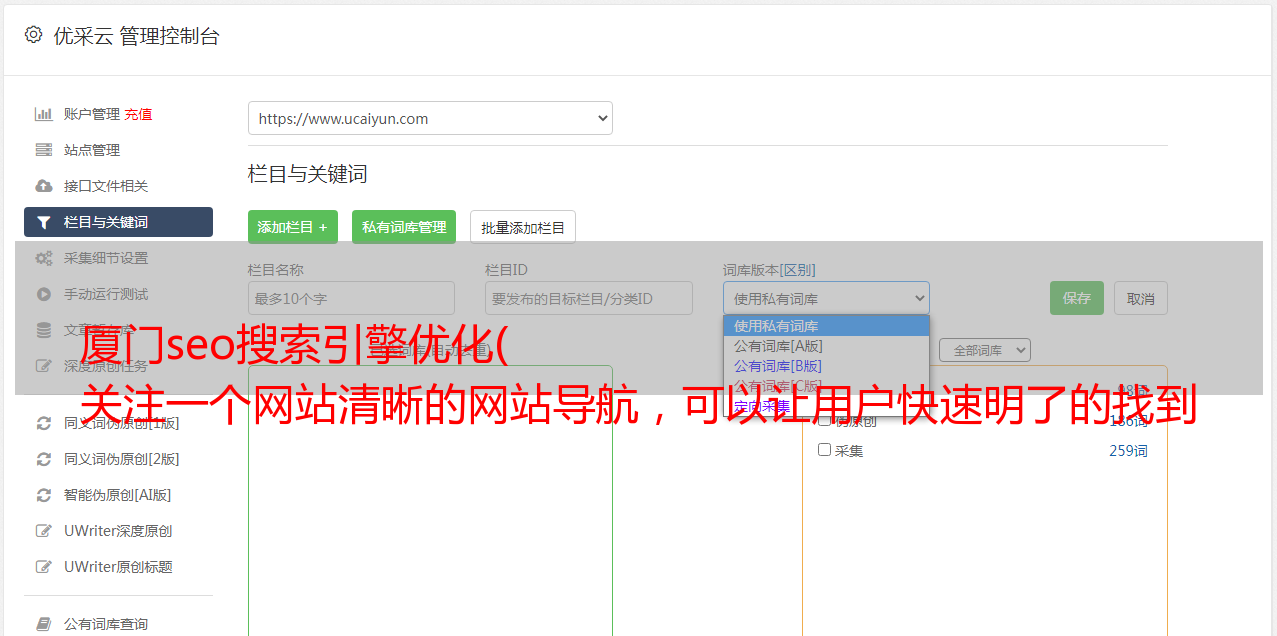This screenshot has width=1277, height=636.
Task: Click the refresh icon for 智能伪原创[AI版]
Action: coord(43,495)
